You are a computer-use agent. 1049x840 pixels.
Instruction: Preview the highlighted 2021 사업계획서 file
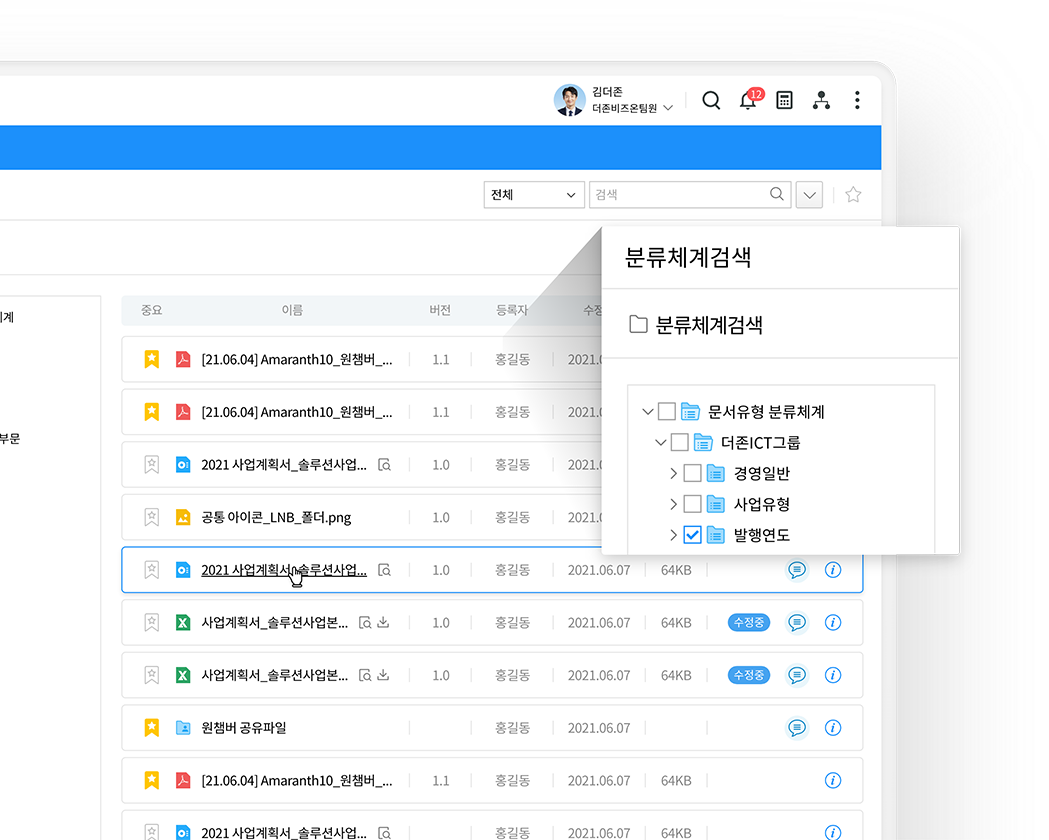point(385,570)
